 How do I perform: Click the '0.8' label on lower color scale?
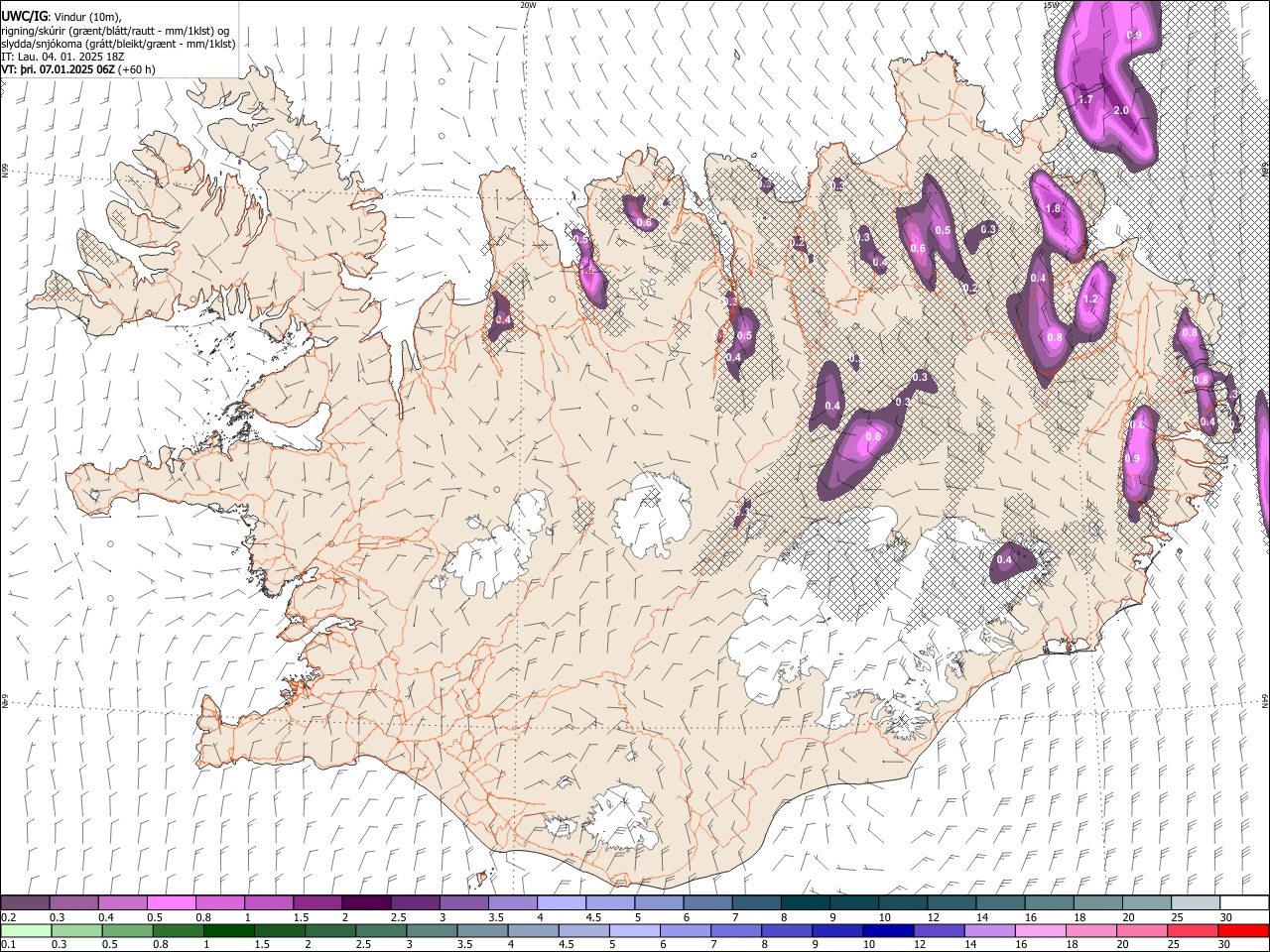[160, 944]
